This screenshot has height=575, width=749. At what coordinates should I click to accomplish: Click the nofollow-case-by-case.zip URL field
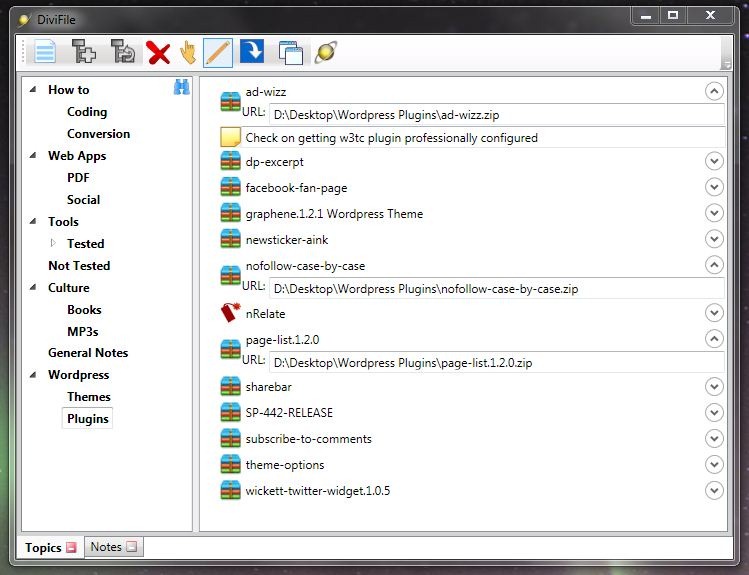click(x=497, y=289)
